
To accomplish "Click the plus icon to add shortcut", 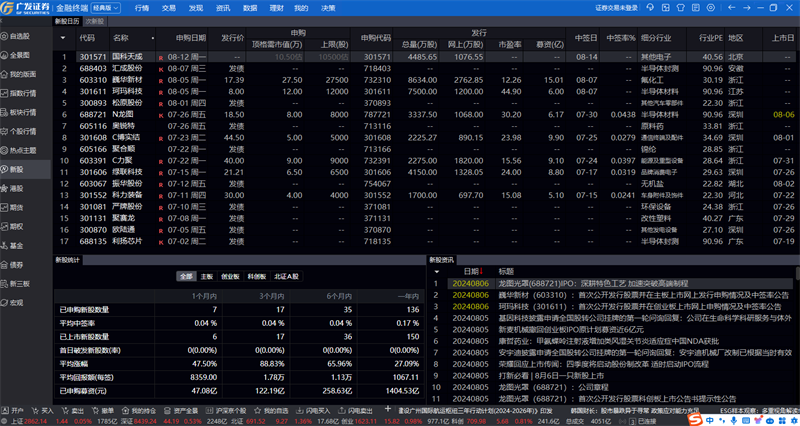I will pos(388,409).
